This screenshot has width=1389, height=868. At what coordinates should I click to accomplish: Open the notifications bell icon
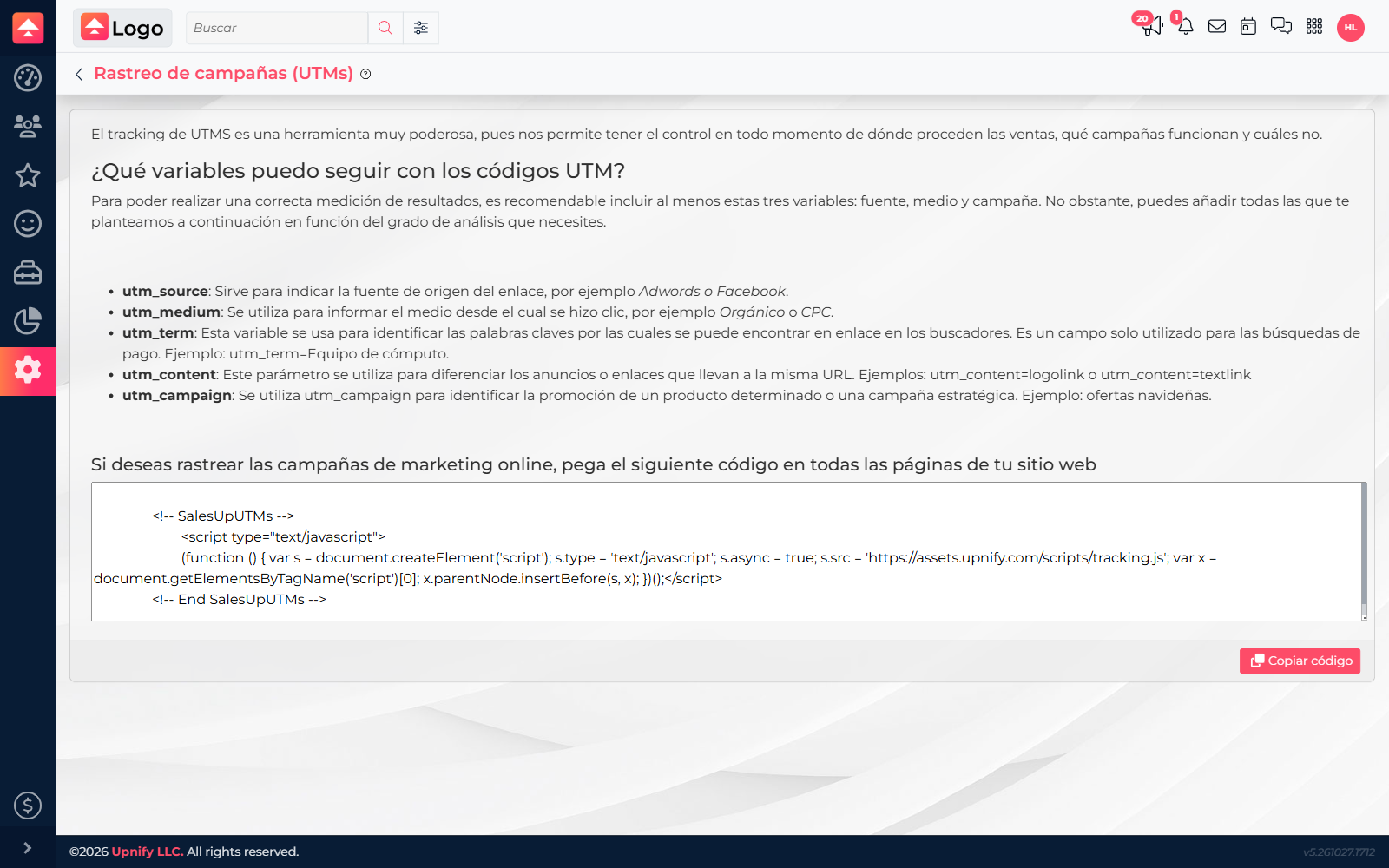click(1185, 26)
